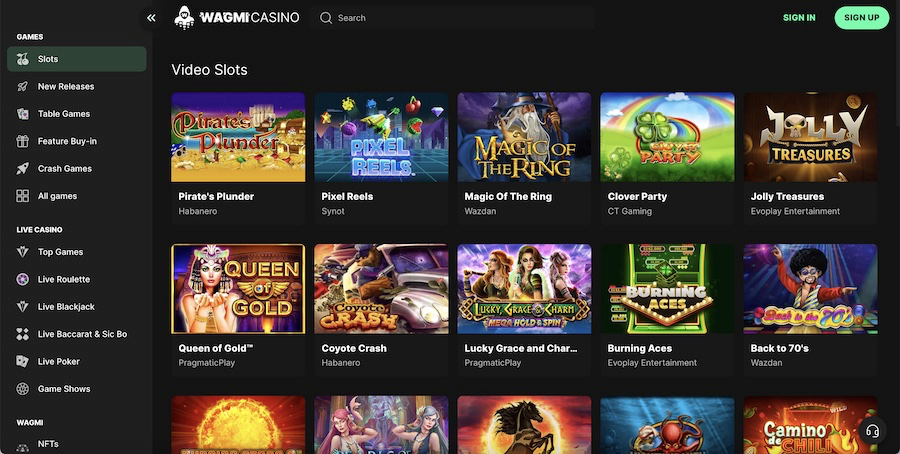This screenshot has height=454, width=900.
Task: Open live support headset chat button
Action: (x=872, y=432)
